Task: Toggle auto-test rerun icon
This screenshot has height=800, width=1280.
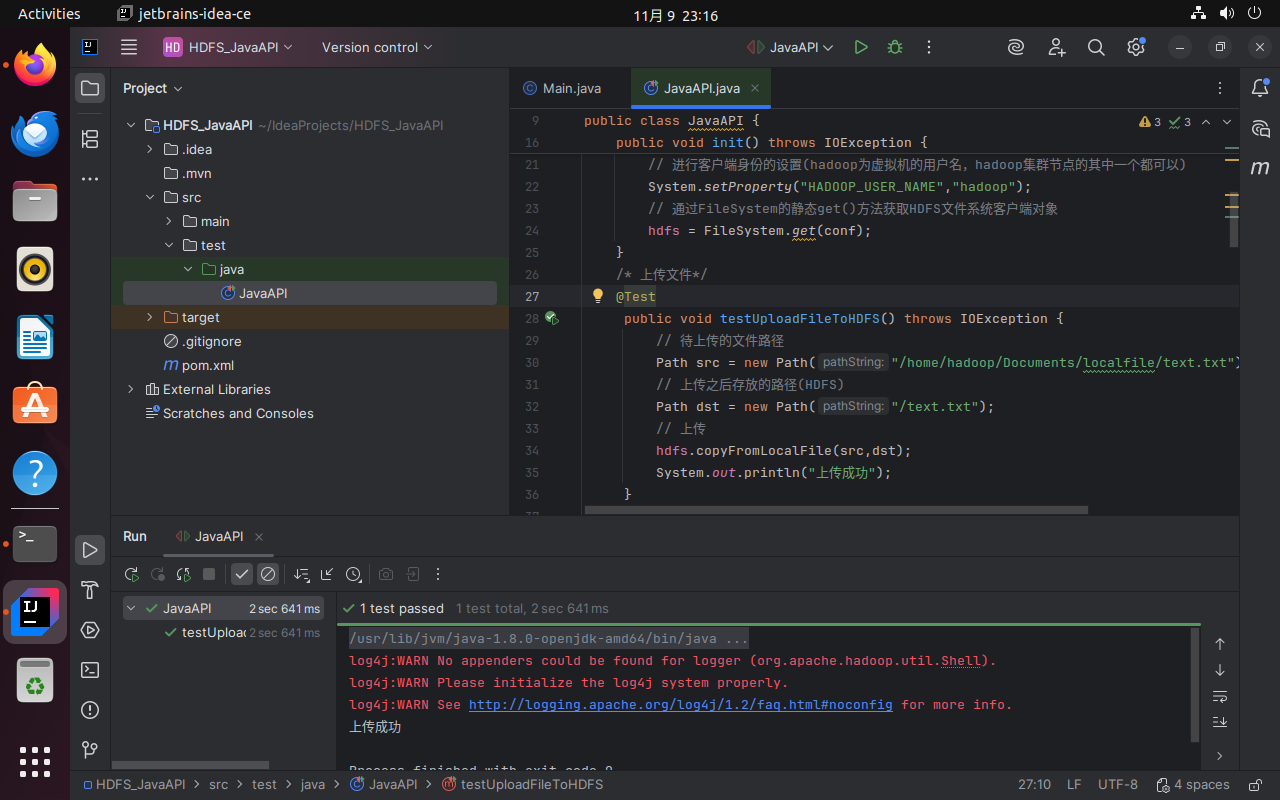Action: pyautogui.click(x=183, y=574)
